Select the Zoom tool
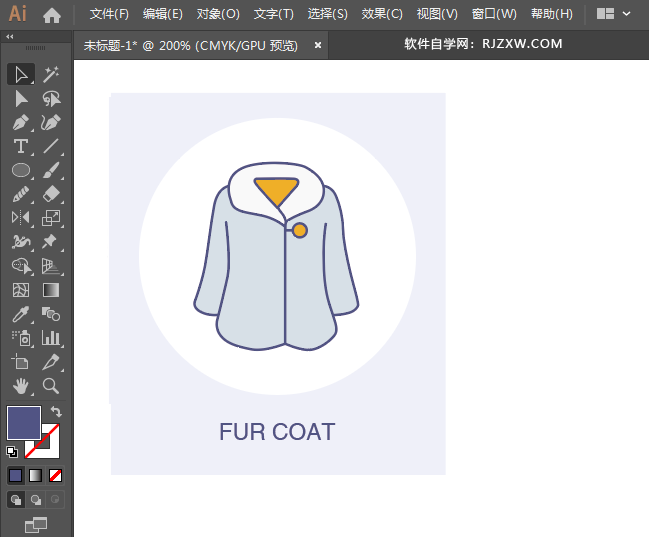 pos(51,386)
